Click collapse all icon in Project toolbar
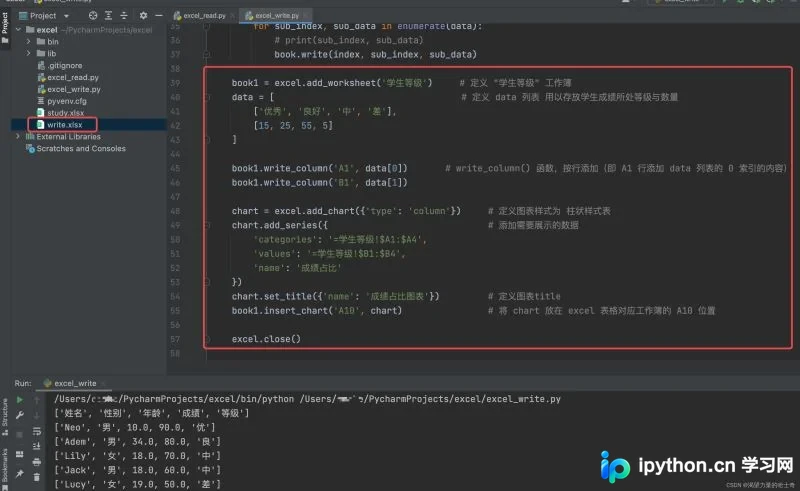The image size is (800, 491). pos(123,16)
